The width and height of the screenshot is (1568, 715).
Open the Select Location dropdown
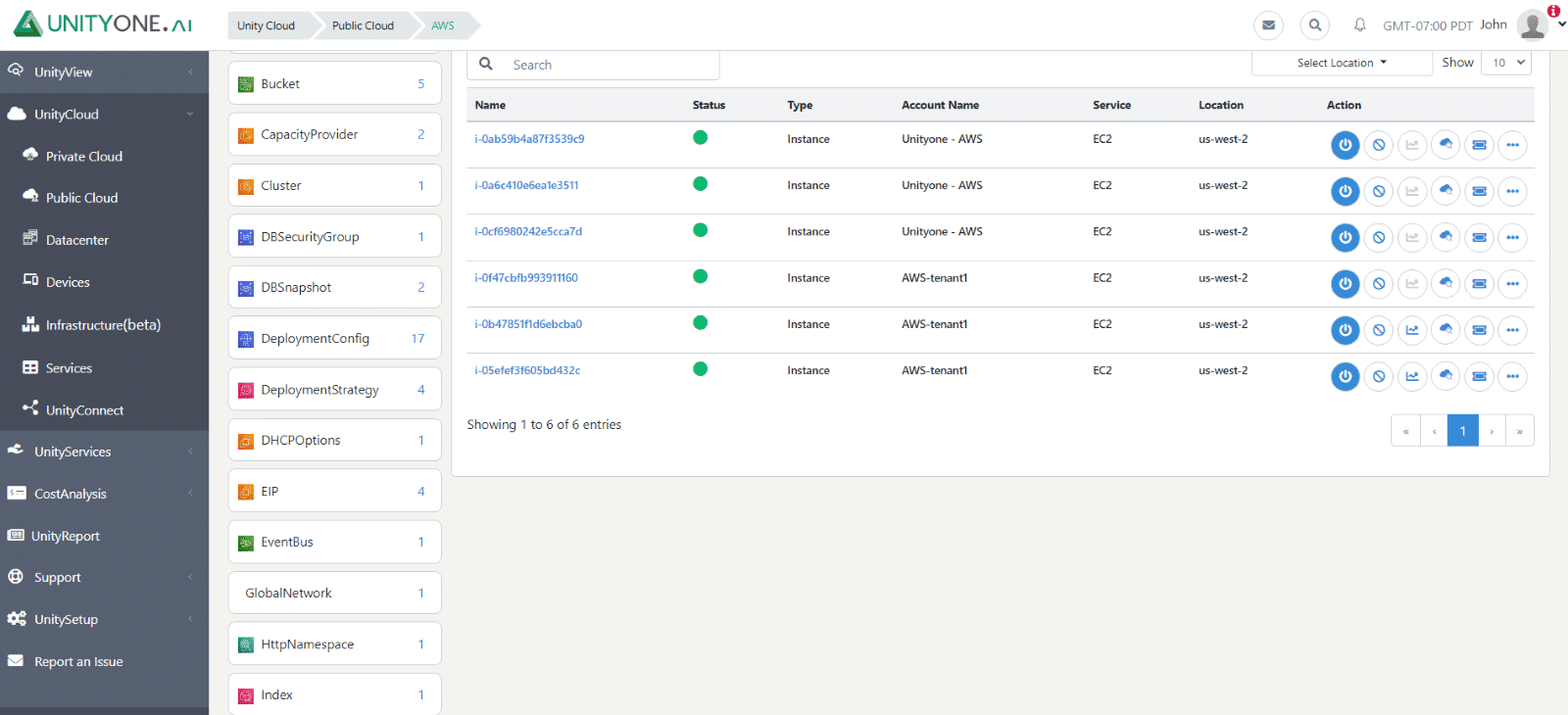click(x=1342, y=63)
